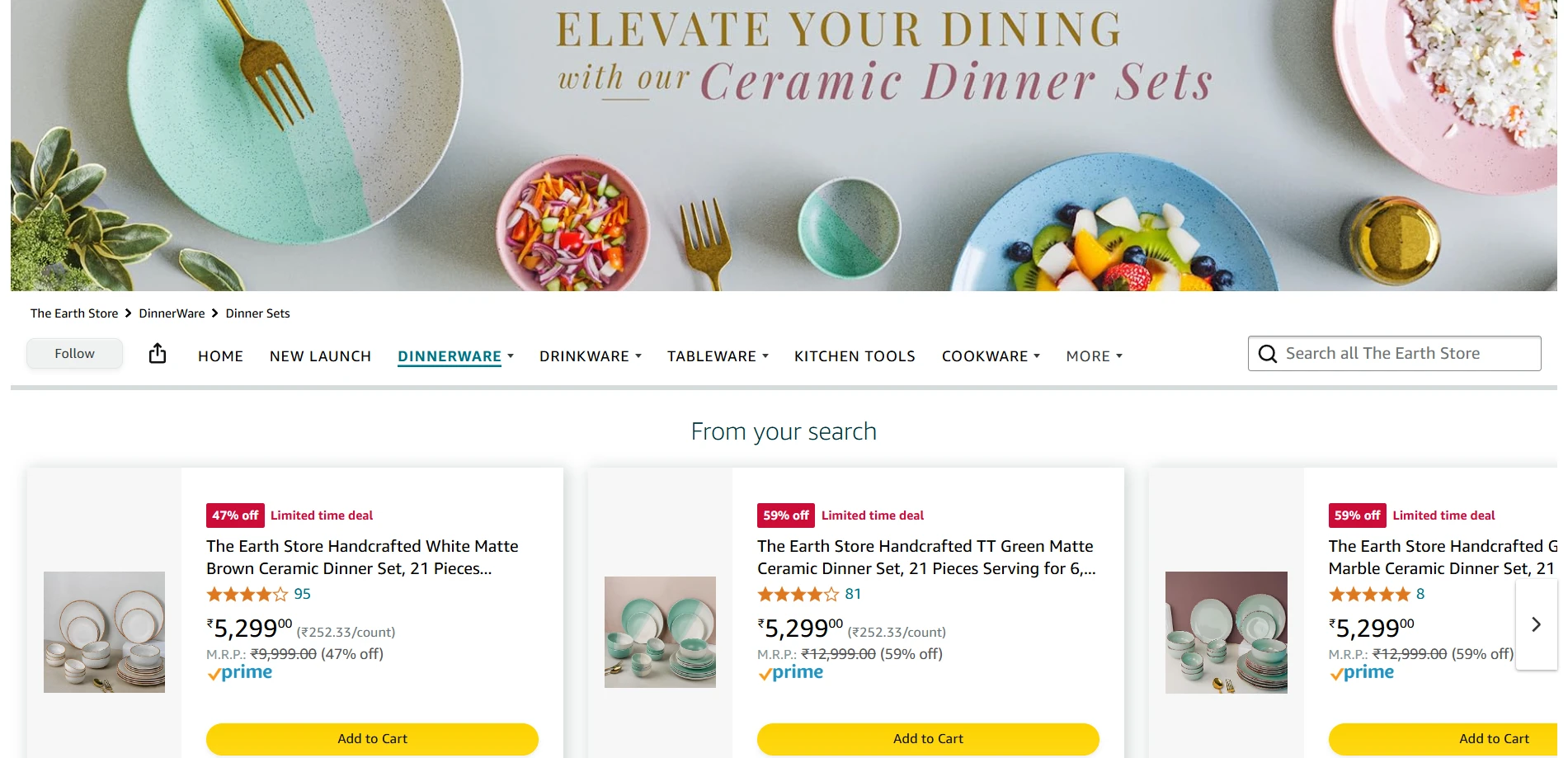Click the share icon next to Follow
Image resolution: width=1568 pixels, height=758 pixels.
(157, 353)
